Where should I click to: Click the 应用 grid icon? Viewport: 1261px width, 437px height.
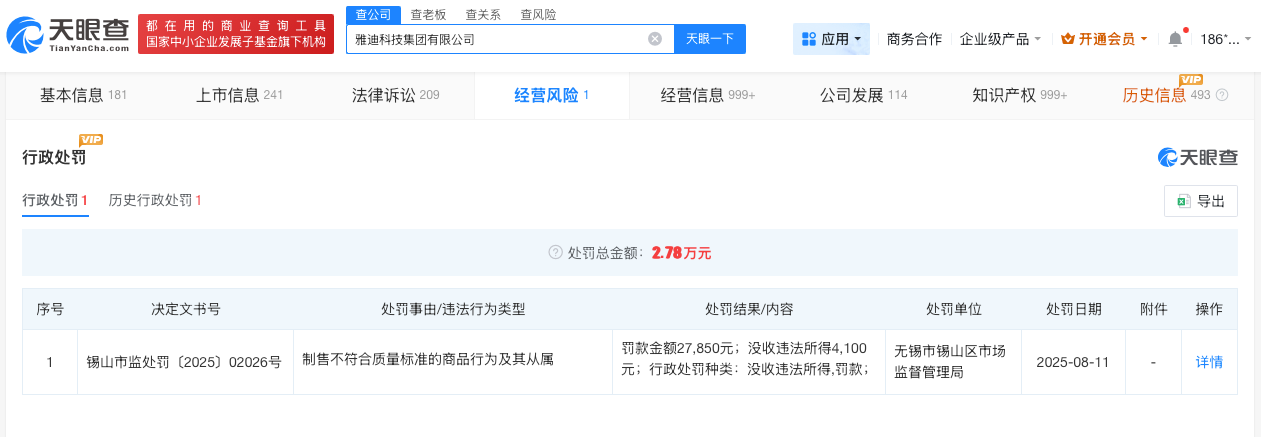point(809,39)
